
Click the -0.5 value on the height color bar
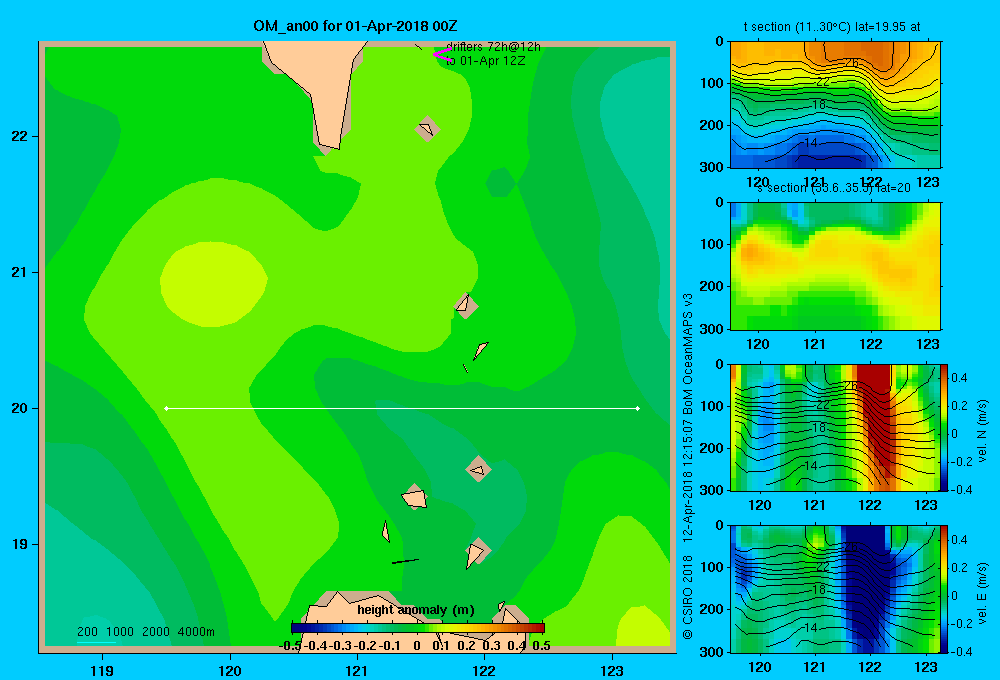tap(291, 646)
